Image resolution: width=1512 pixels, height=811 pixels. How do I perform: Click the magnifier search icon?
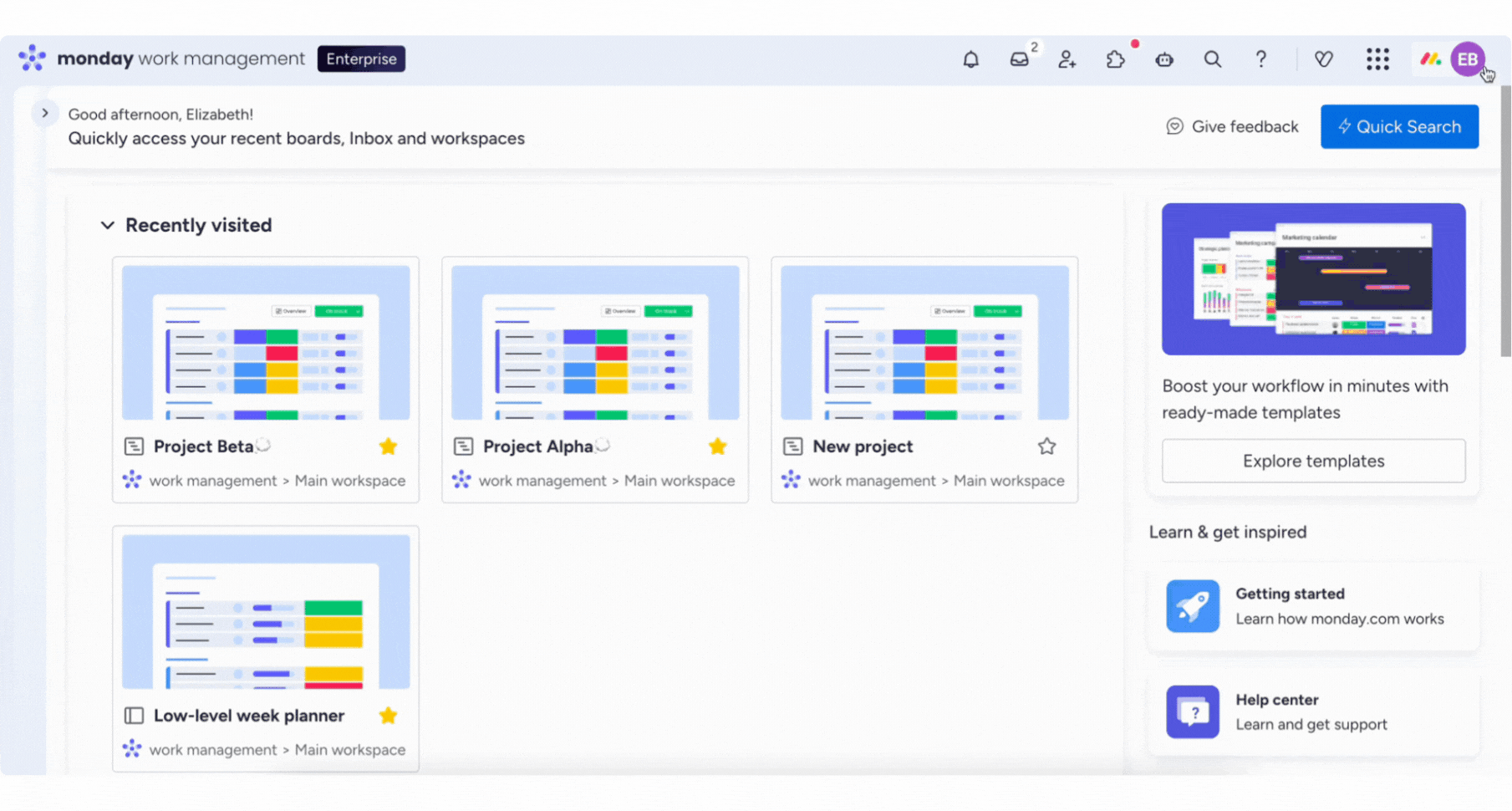click(x=1213, y=59)
